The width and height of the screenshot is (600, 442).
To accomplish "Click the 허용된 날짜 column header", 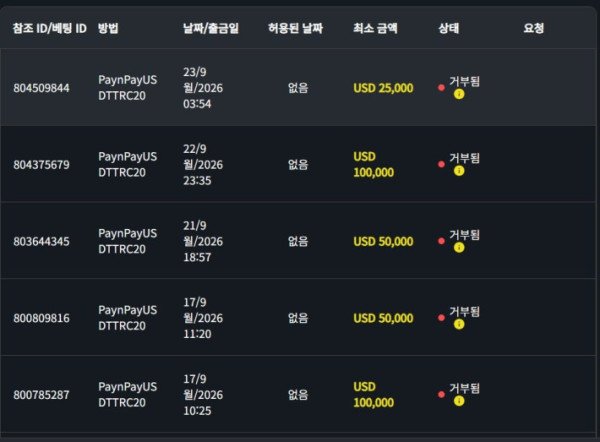I will [x=295, y=28].
